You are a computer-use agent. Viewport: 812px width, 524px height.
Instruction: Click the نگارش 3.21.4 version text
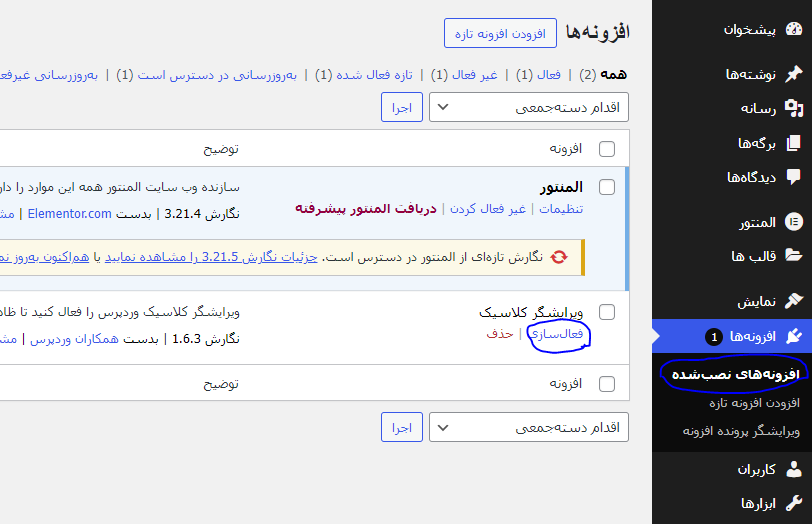point(202,214)
